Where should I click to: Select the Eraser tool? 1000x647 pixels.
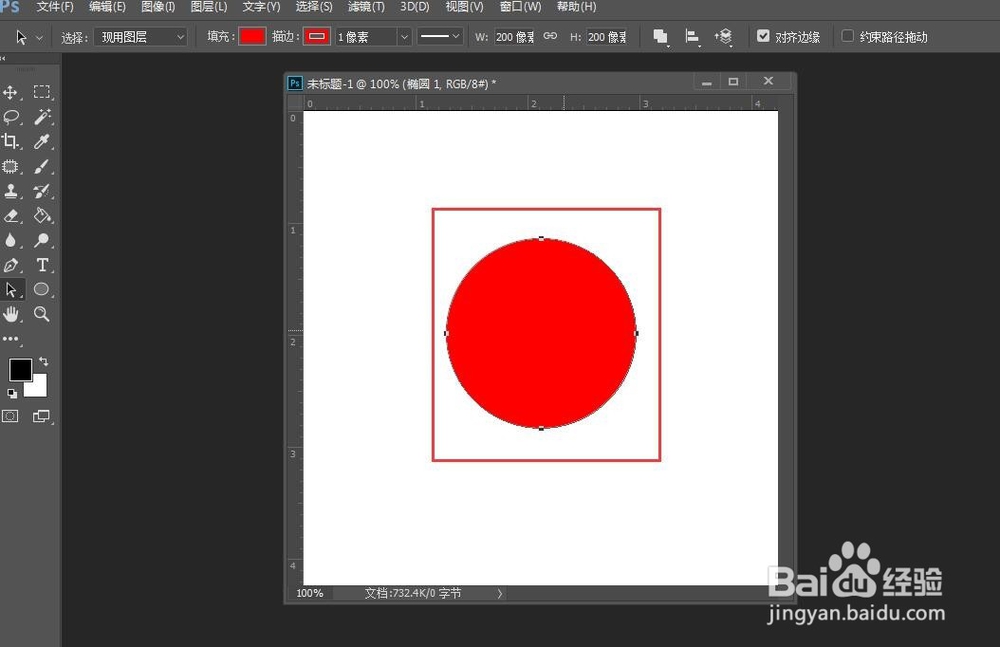(11, 216)
